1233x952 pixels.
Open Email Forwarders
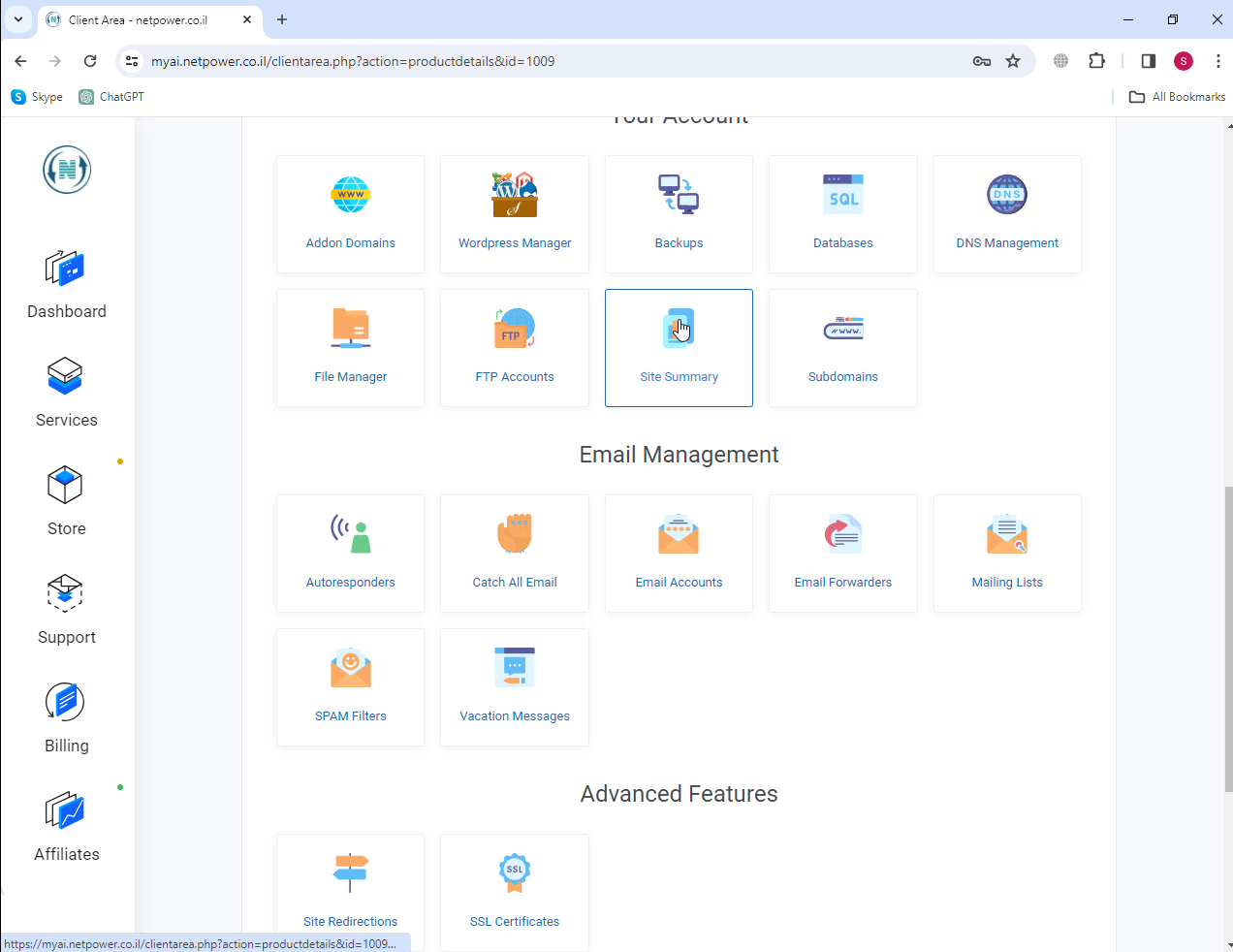point(842,554)
